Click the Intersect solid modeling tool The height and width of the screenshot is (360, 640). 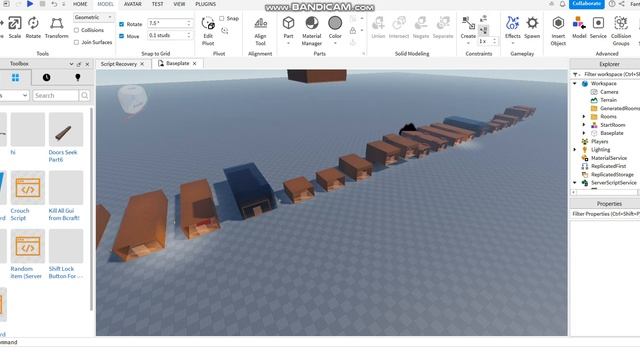click(x=399, y=27)
